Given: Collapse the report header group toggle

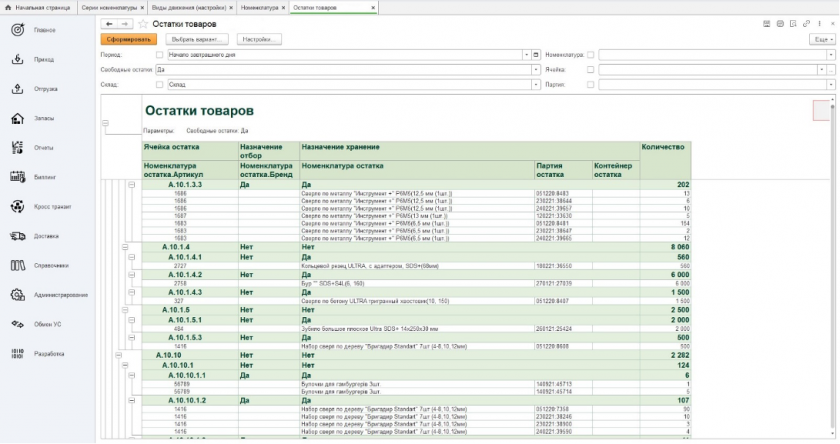Looking at the screenshot, I should point(106,123).
